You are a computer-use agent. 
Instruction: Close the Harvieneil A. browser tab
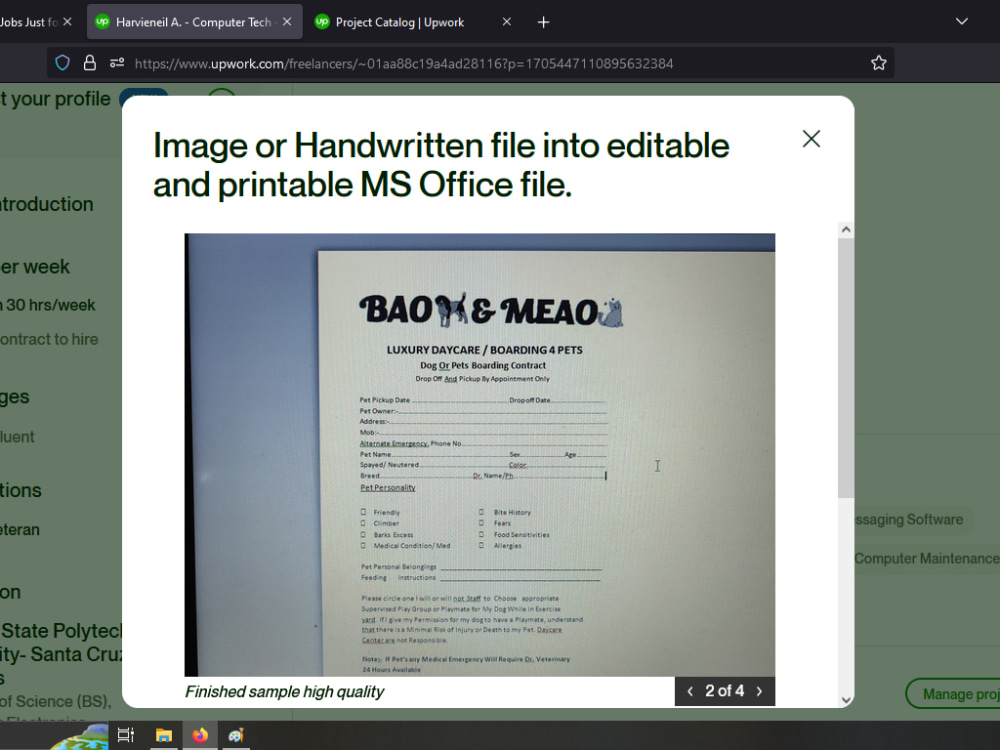(287, 22)
